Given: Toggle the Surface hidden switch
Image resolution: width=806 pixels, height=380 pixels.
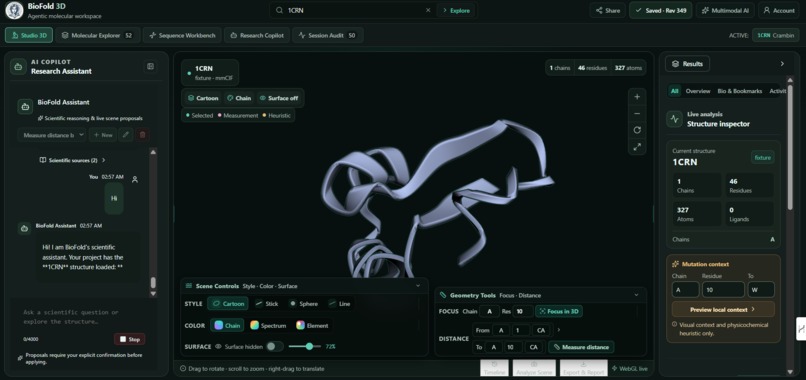Looking at the screenshot, I should coord(274,347).
